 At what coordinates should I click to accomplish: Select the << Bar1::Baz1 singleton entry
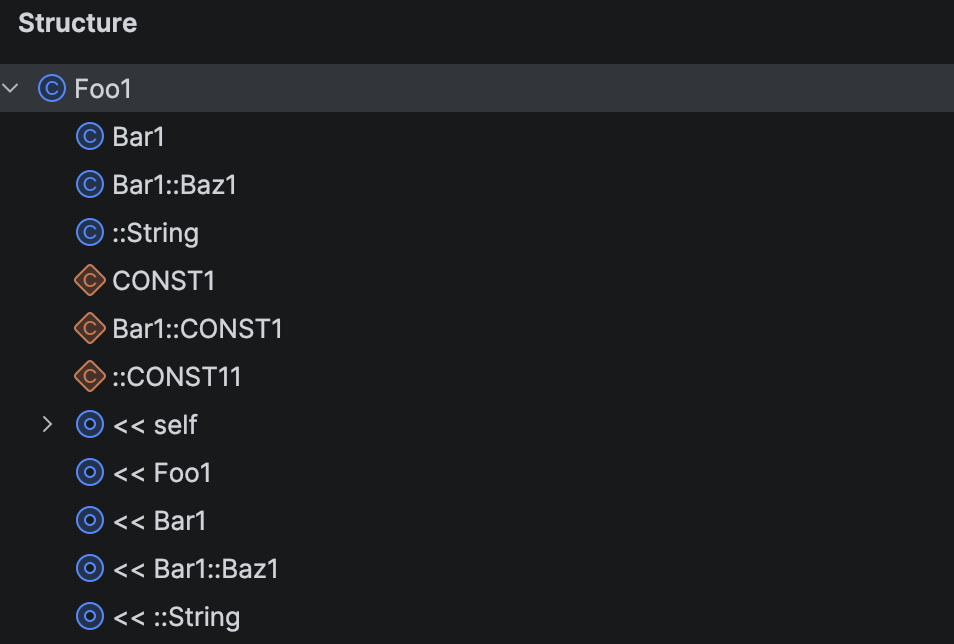point(195,569)
